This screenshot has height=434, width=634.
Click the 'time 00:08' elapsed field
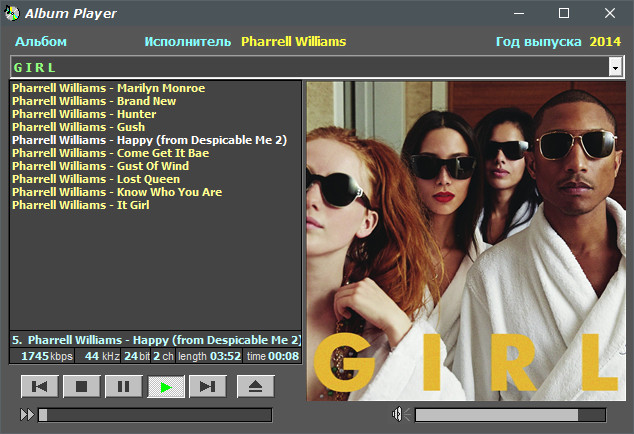[x=272, y=356]
